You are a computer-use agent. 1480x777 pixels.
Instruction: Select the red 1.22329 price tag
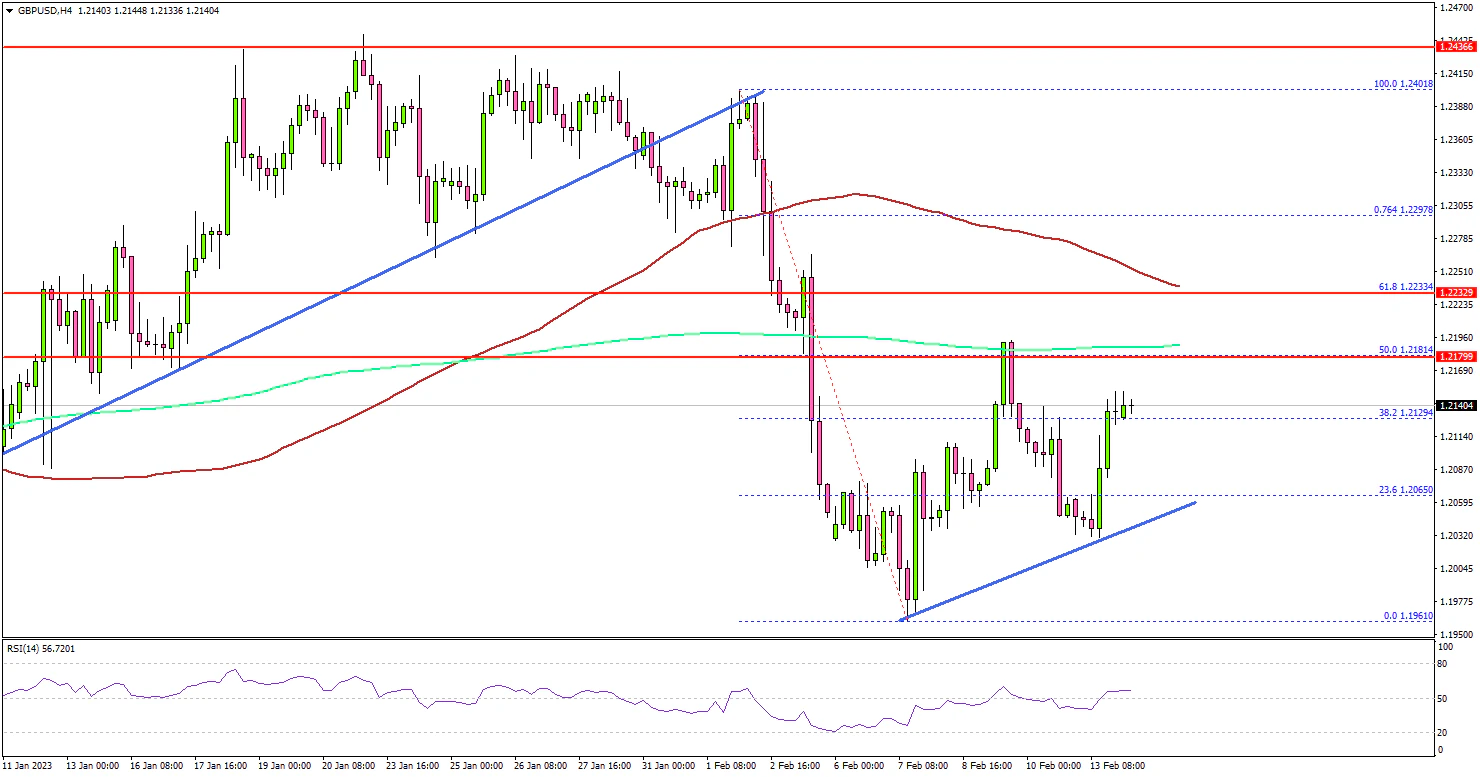pos(1455,292)
